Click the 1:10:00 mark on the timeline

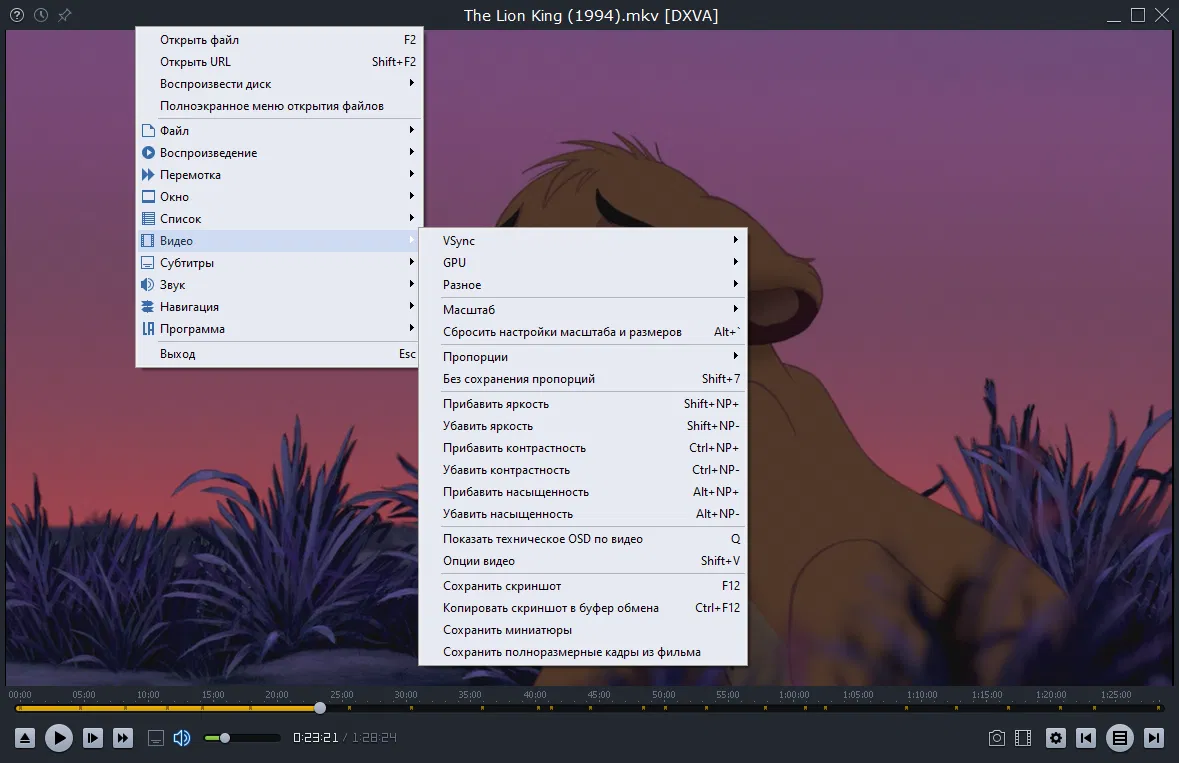[x=922, y=695]
